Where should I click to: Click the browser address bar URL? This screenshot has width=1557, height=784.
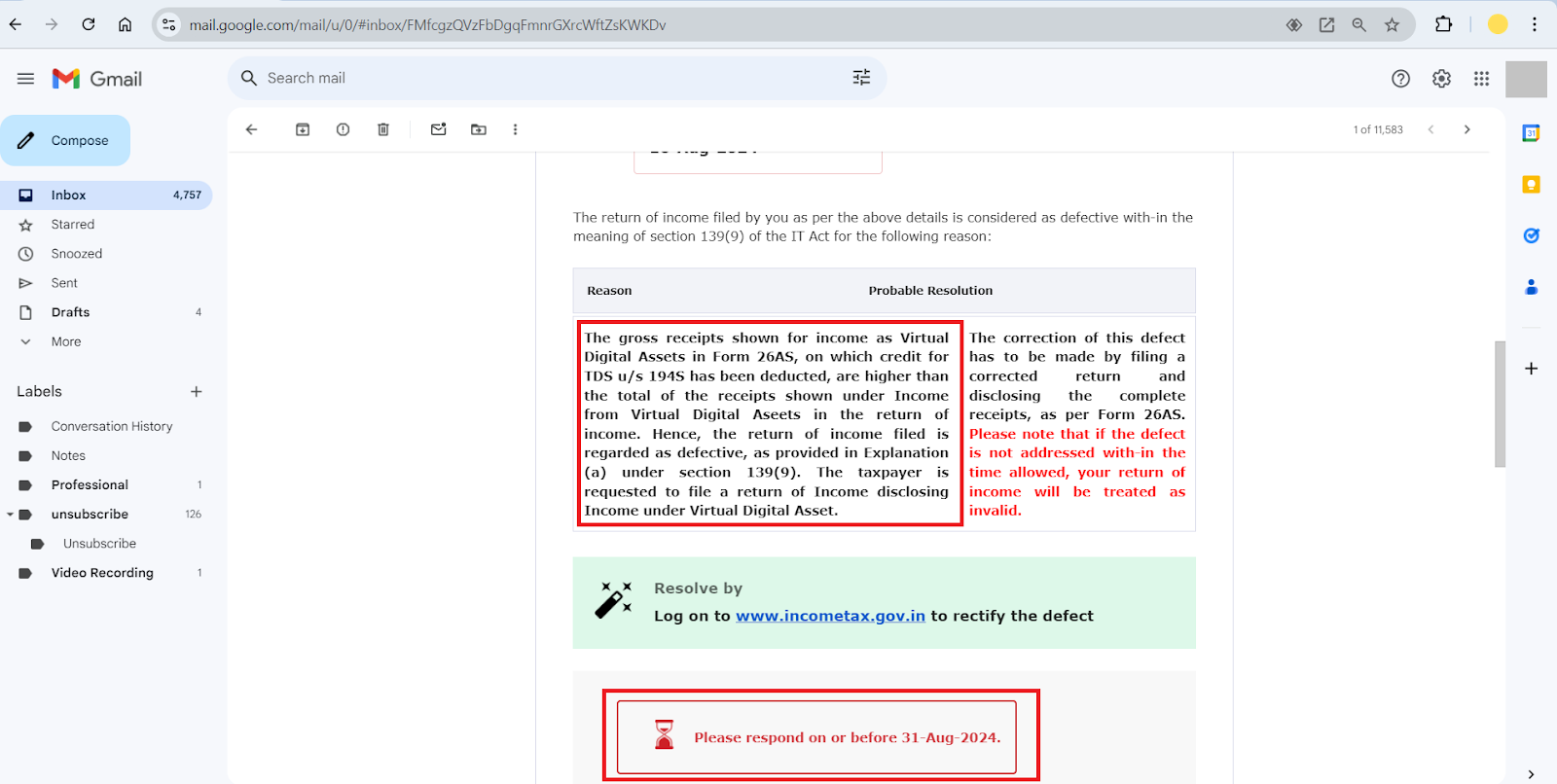click(427, 25)
